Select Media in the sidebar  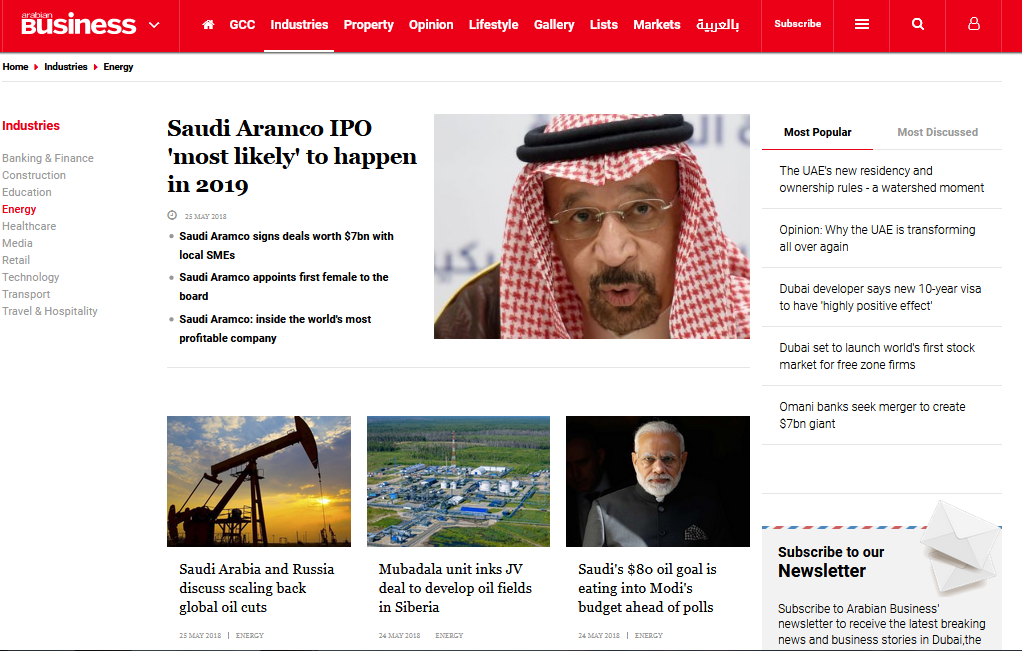coord(17,243)
